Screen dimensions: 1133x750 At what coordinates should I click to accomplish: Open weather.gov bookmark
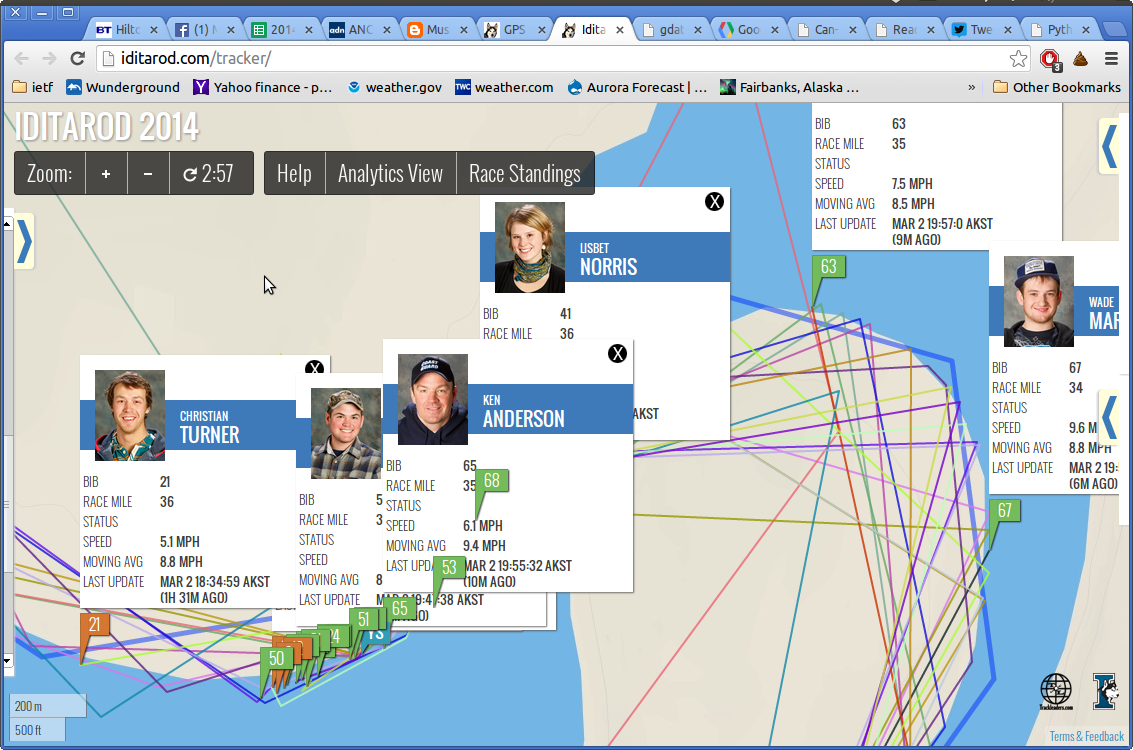click(395, 87)
